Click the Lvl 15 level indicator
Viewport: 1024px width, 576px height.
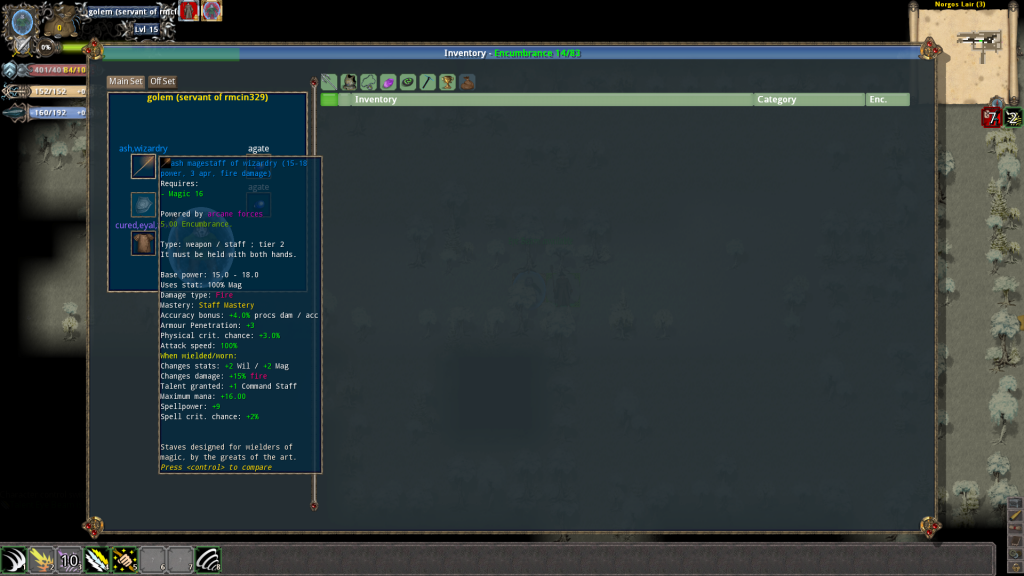coord(146,29)
